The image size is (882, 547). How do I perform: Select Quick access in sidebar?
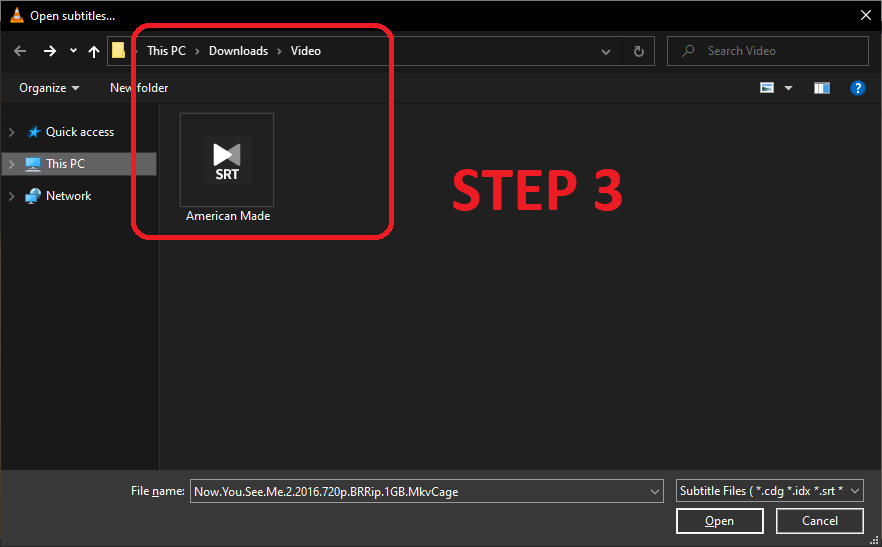point(80,132)
